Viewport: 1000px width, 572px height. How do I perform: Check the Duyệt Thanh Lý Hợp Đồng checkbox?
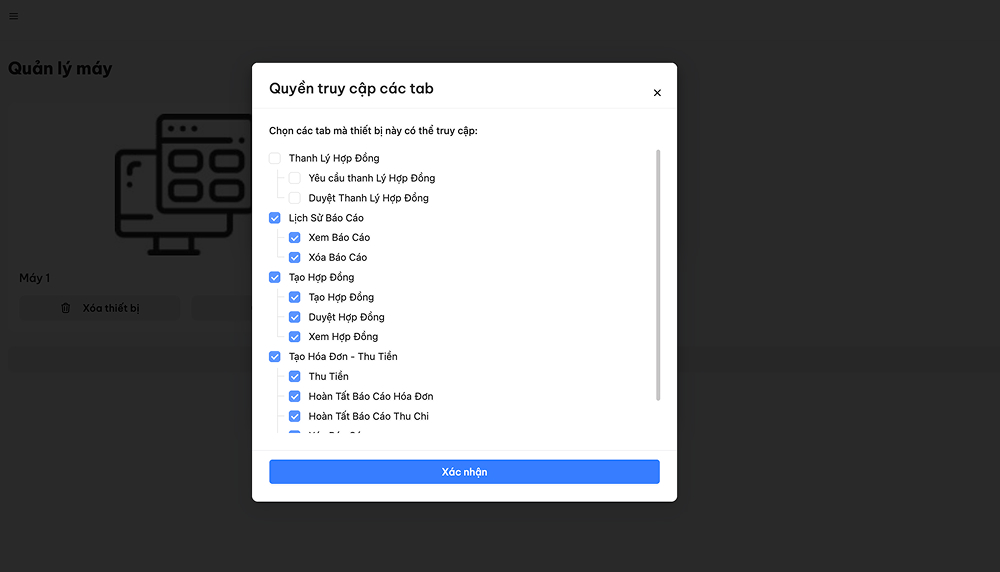295,198
